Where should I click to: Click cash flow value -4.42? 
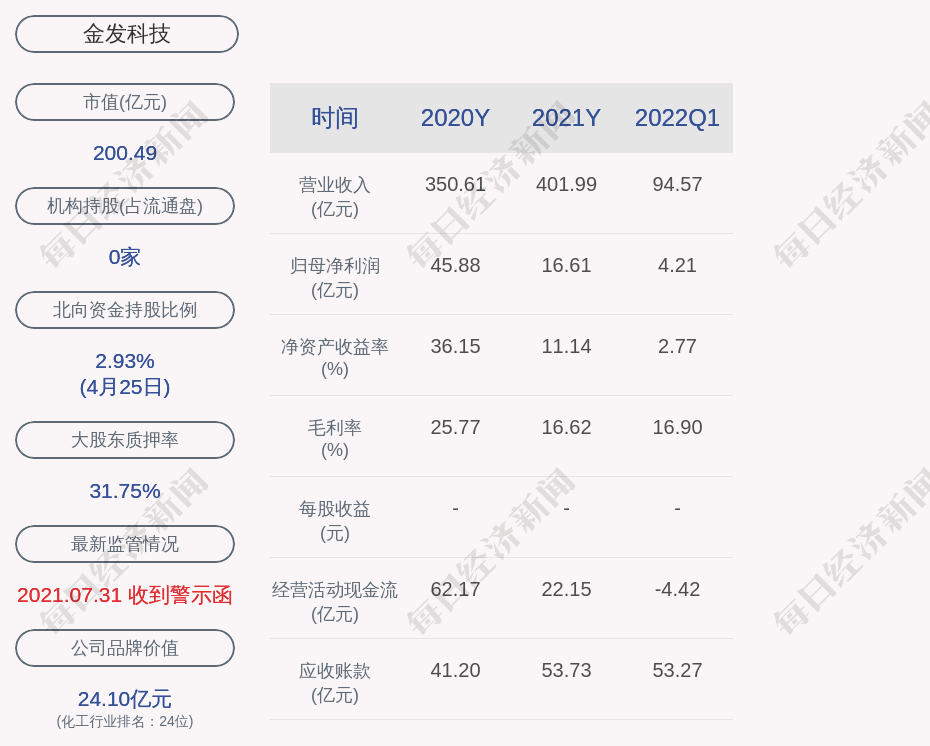[x=677, y=589]
